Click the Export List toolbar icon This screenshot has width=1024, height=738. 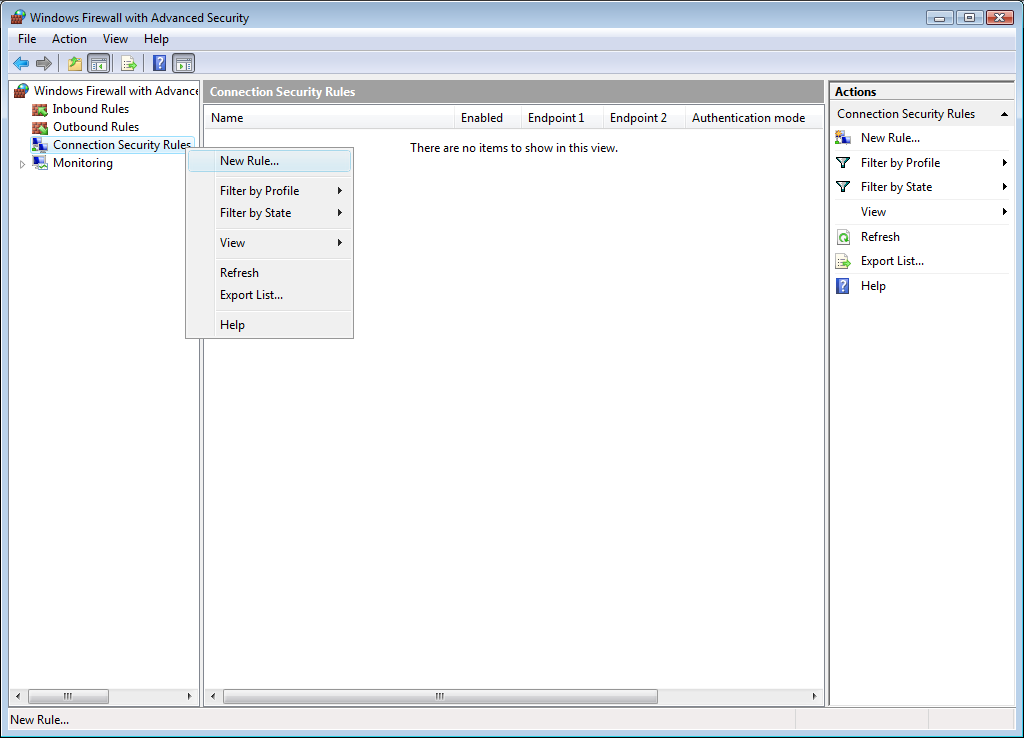tap(129, 63)
